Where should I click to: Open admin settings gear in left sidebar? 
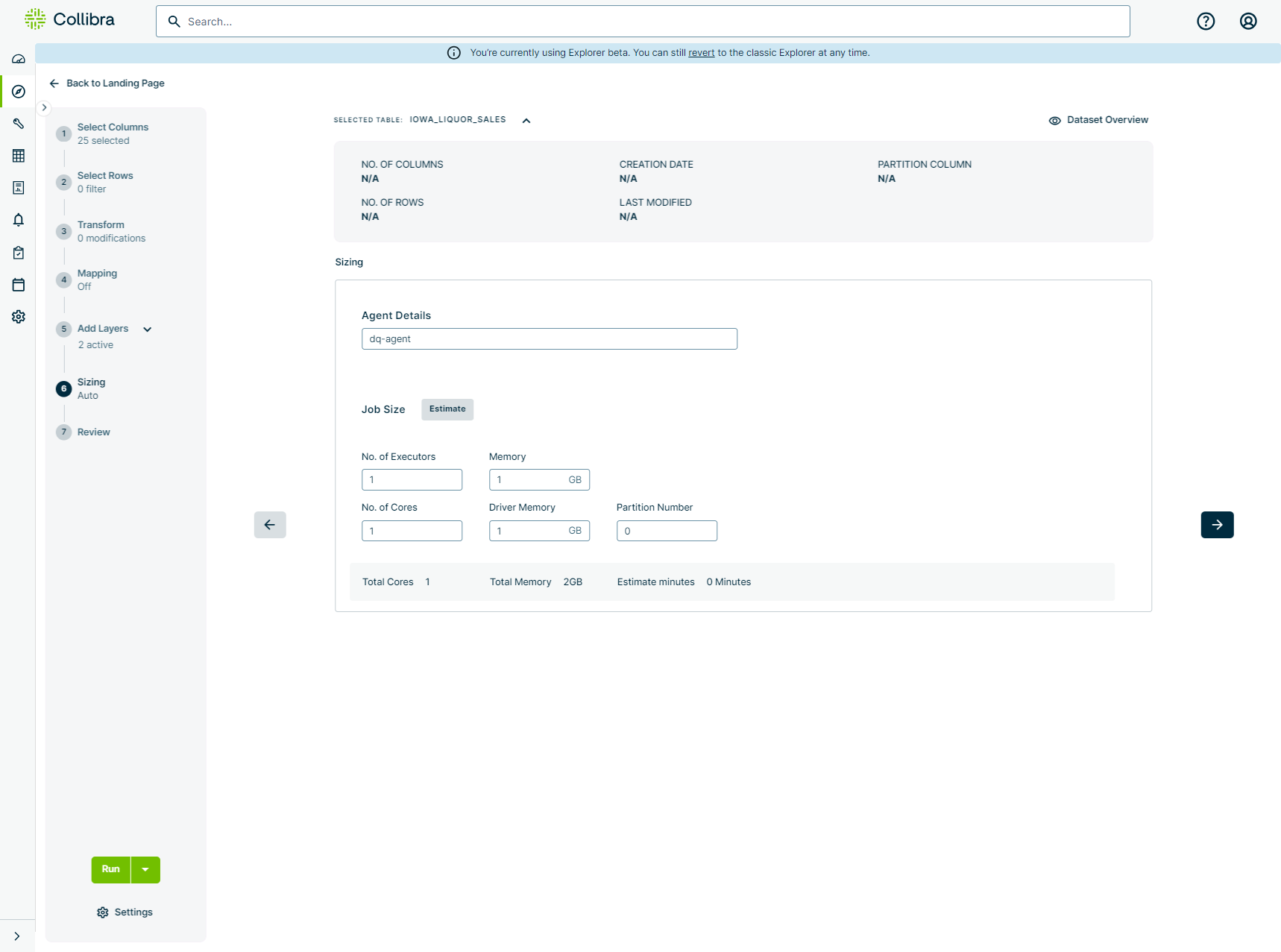click(x=19, y=317)
